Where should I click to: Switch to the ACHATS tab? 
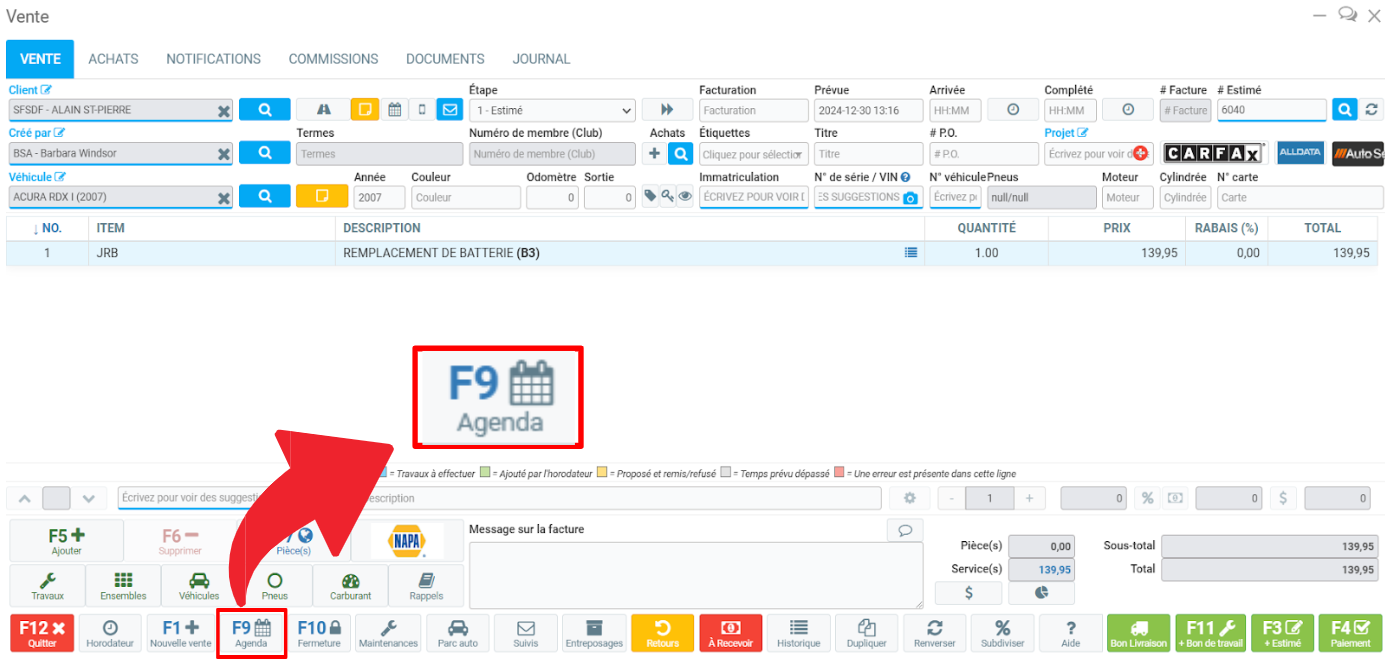click(113, 59)
